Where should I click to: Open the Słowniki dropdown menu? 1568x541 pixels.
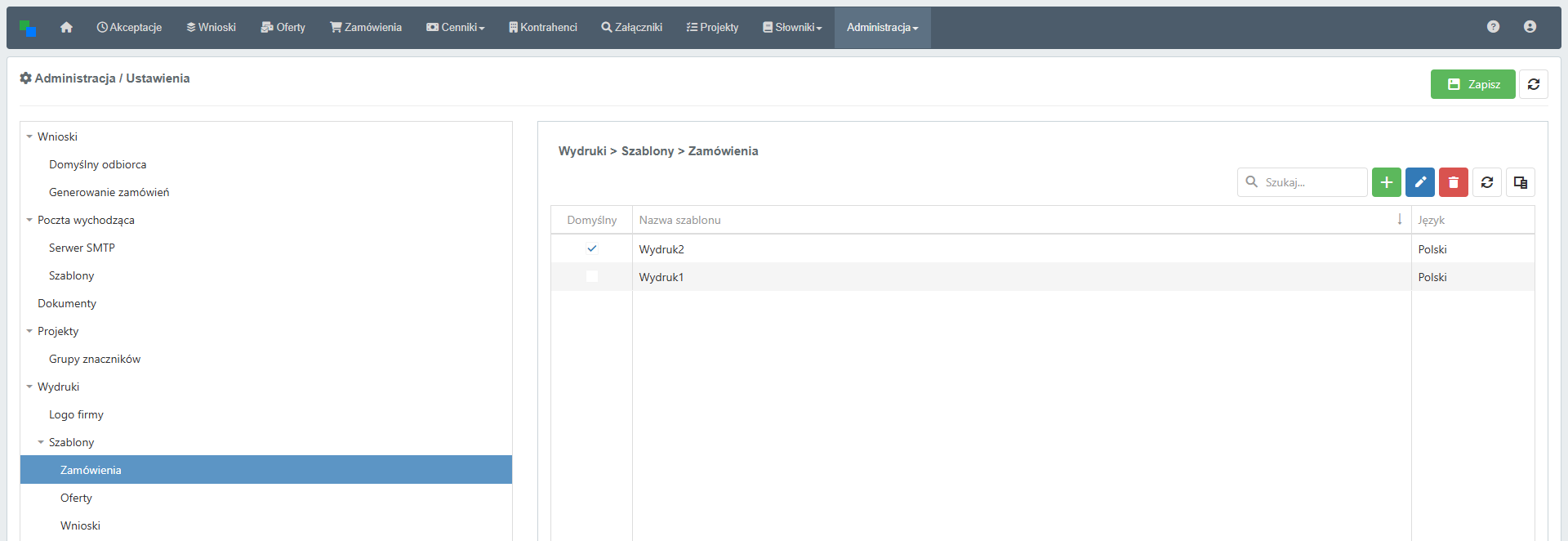click(x=792, y=28)
